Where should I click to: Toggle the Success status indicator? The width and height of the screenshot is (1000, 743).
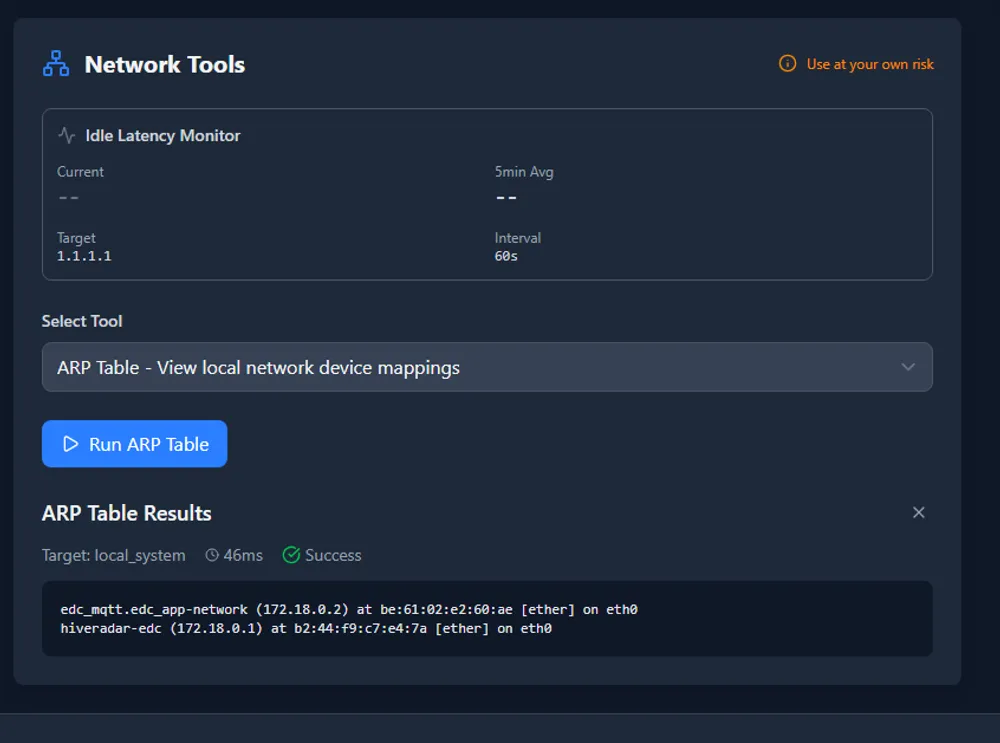point(322,554)
